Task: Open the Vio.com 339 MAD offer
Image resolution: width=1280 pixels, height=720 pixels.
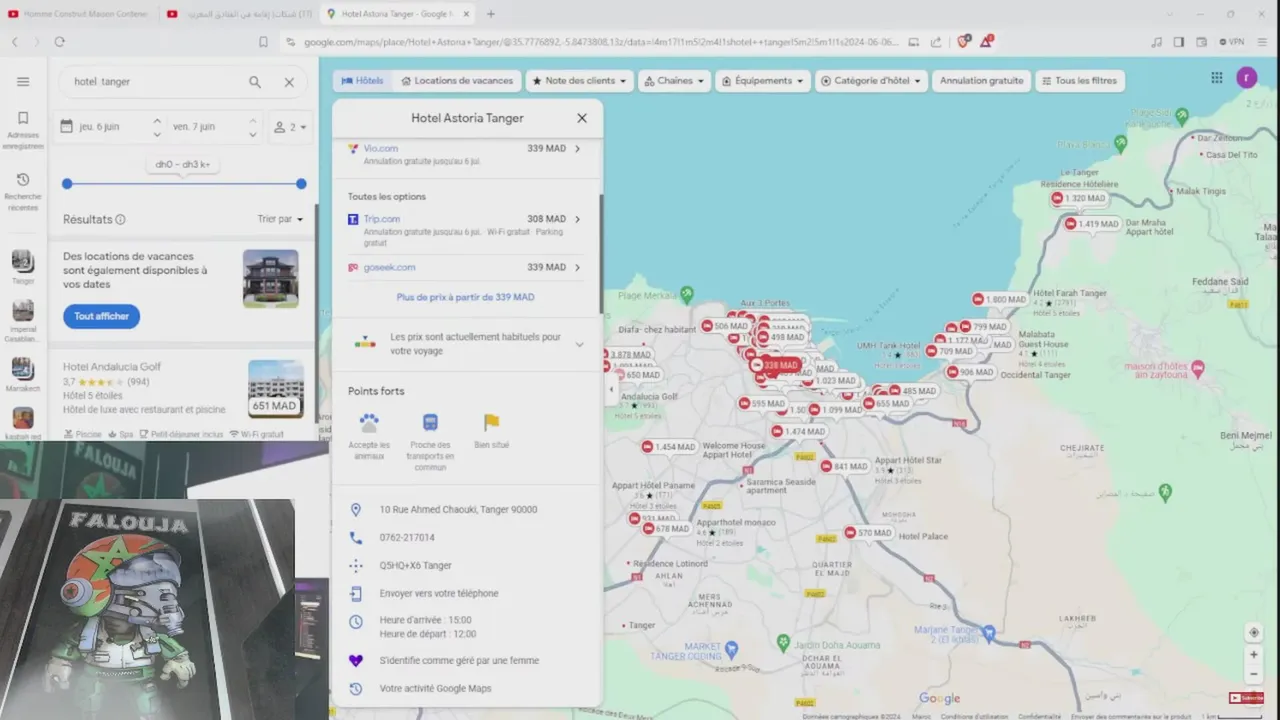Action: coord(467,154)
